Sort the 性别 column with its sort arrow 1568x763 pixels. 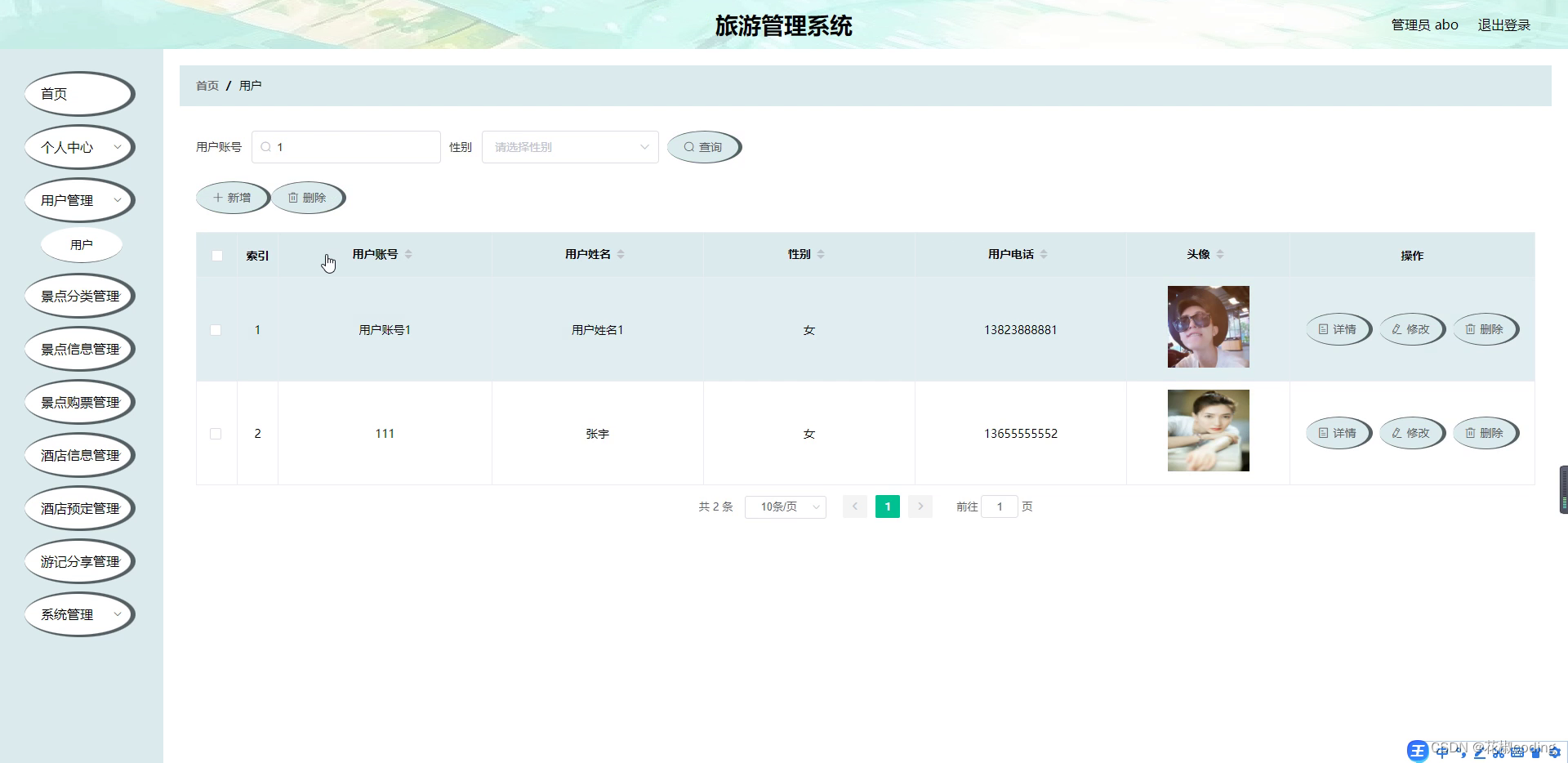821,253
